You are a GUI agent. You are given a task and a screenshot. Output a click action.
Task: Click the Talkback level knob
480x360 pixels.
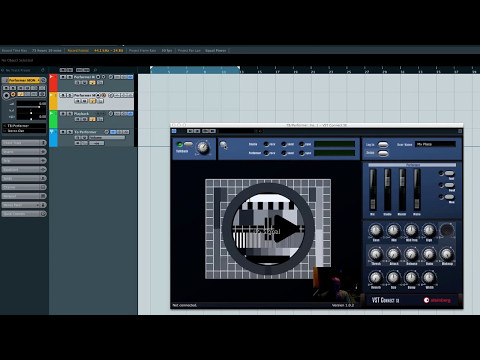[x=203, y=147]
